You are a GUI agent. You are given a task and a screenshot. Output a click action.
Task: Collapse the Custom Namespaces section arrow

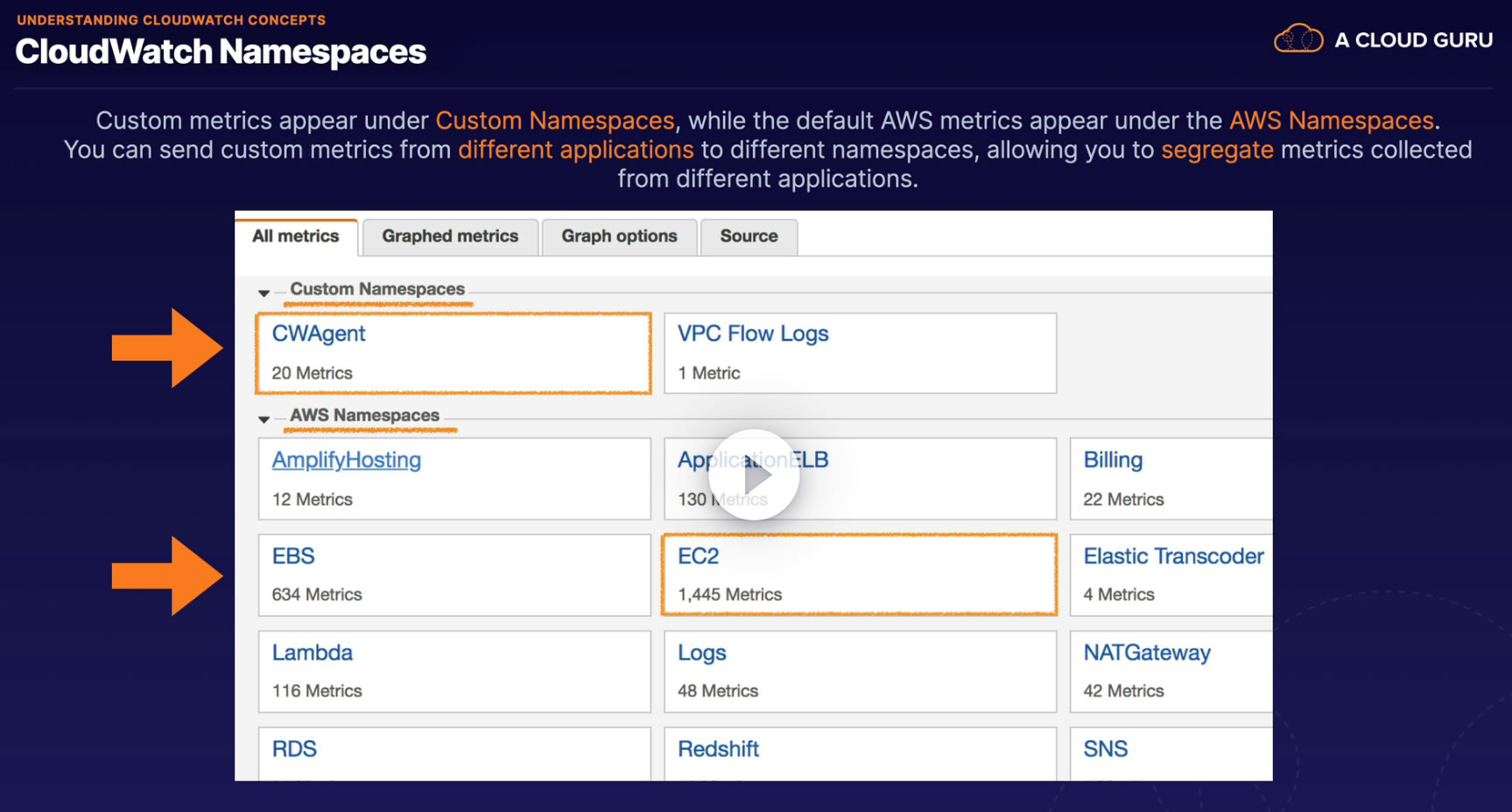pos(264,293)
